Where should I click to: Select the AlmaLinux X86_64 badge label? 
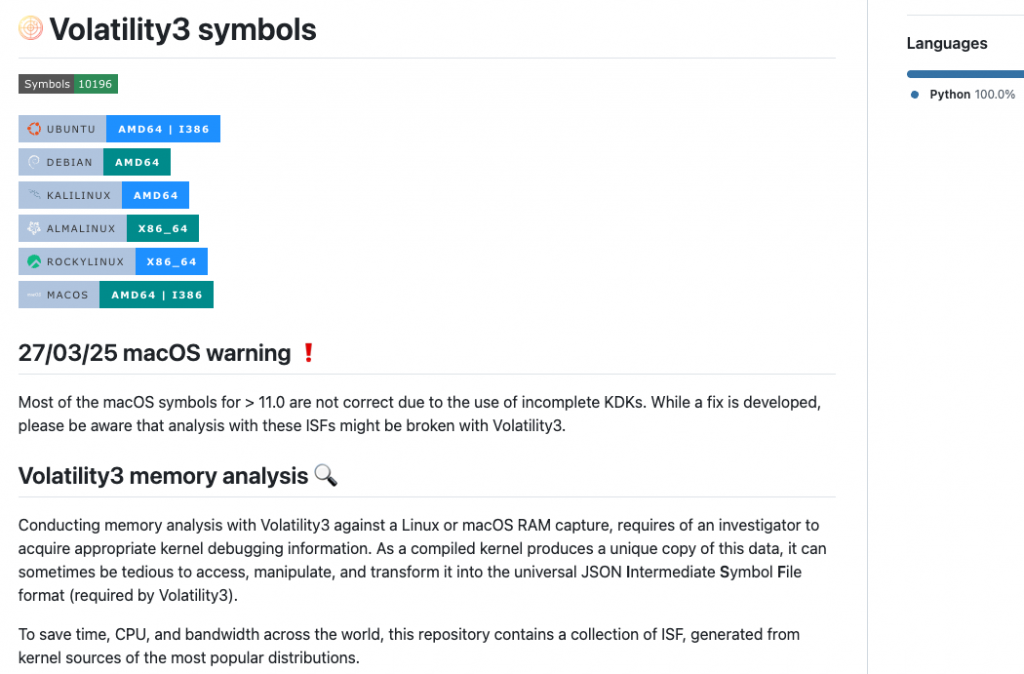(163, 228)
